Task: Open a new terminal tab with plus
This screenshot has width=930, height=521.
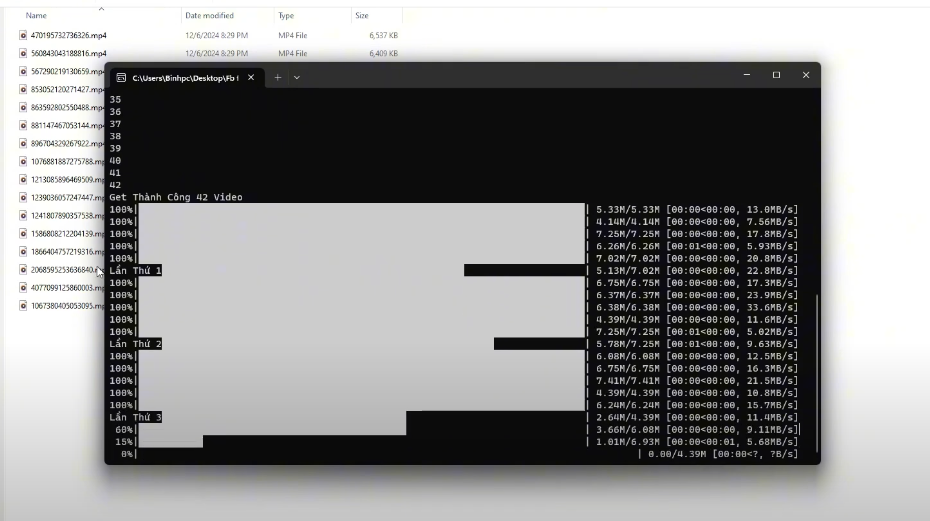Action: (x=278, y=77)
